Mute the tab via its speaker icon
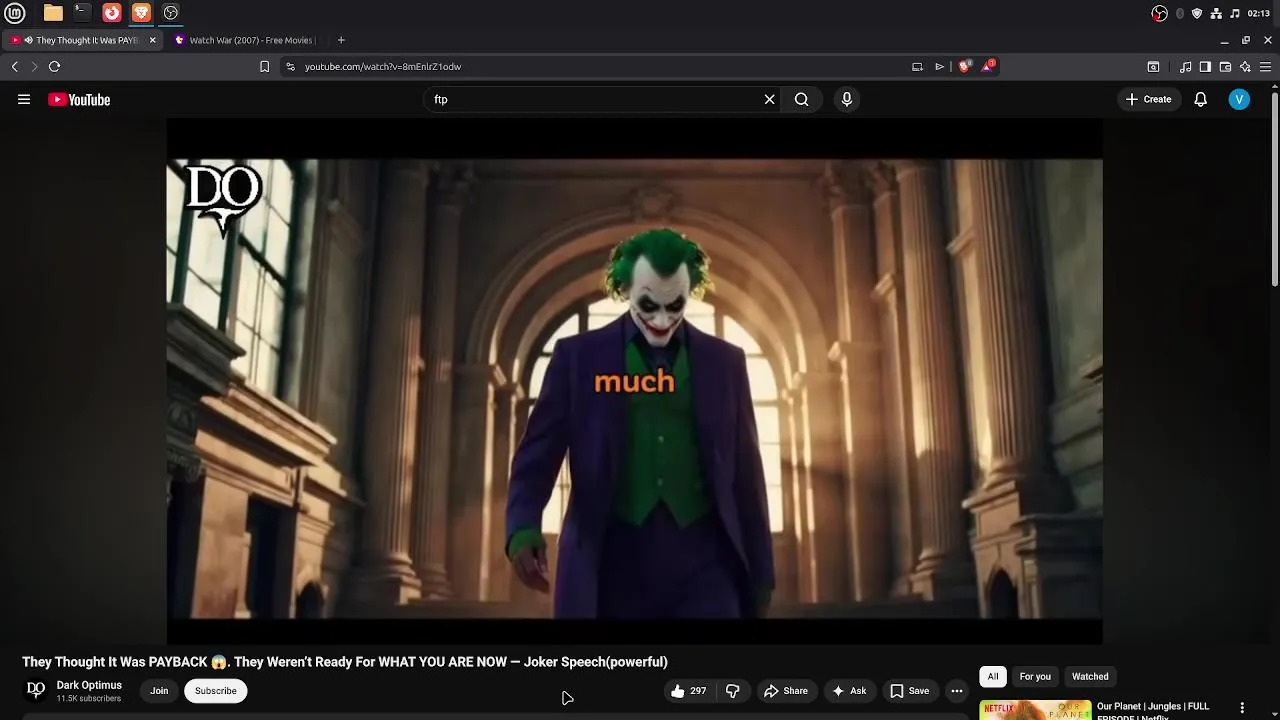1280x720 pixels. tap(28, 40)
